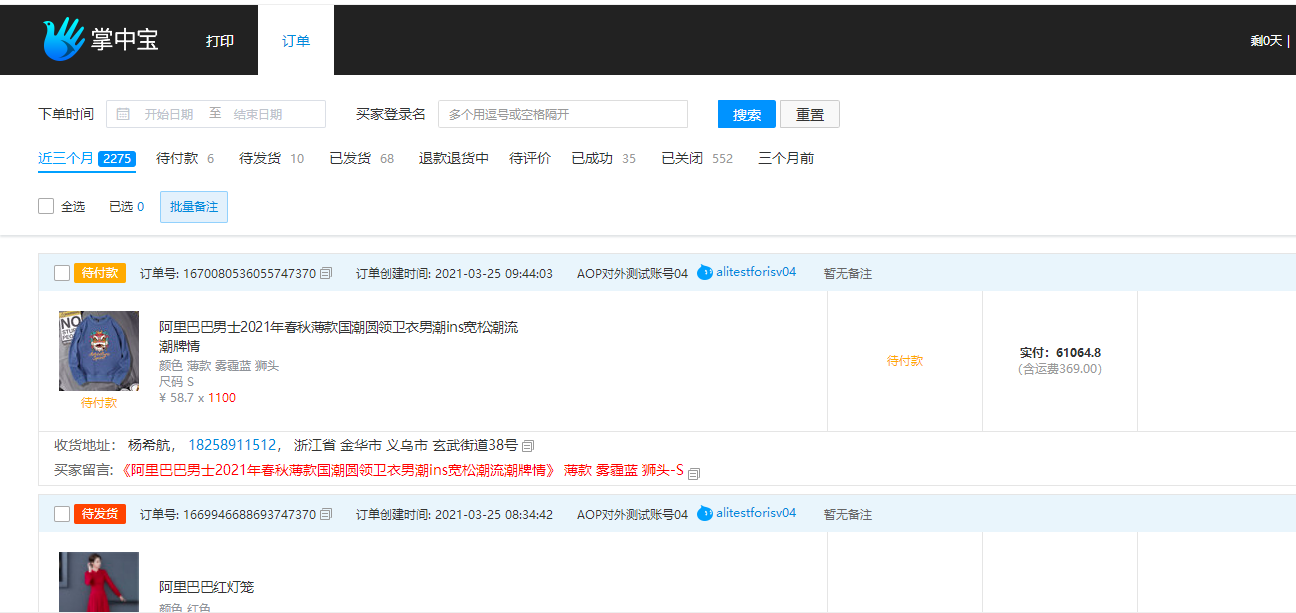Open the 订单 tab in the top bar

tap(296, 41)
